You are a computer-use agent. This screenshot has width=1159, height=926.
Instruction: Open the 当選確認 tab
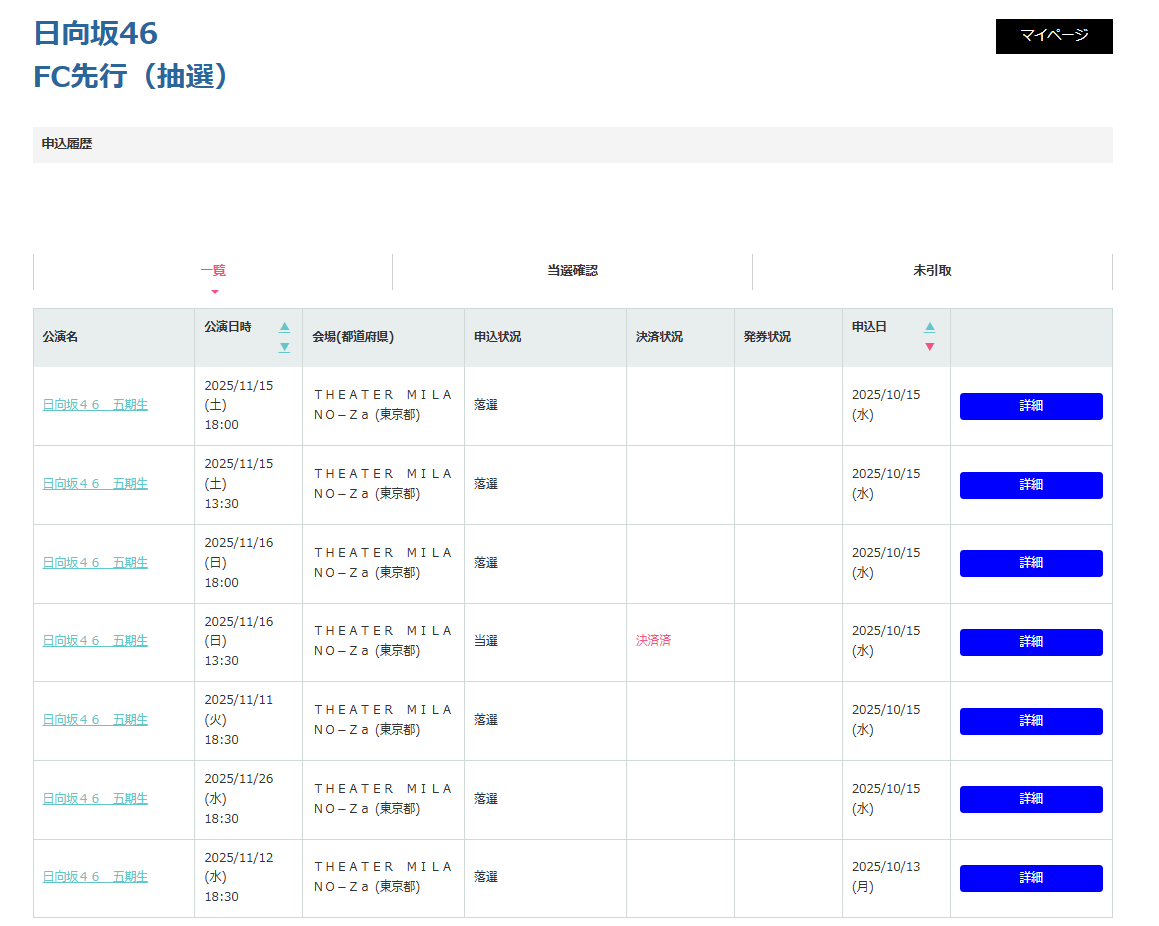(x=572, y=271)
